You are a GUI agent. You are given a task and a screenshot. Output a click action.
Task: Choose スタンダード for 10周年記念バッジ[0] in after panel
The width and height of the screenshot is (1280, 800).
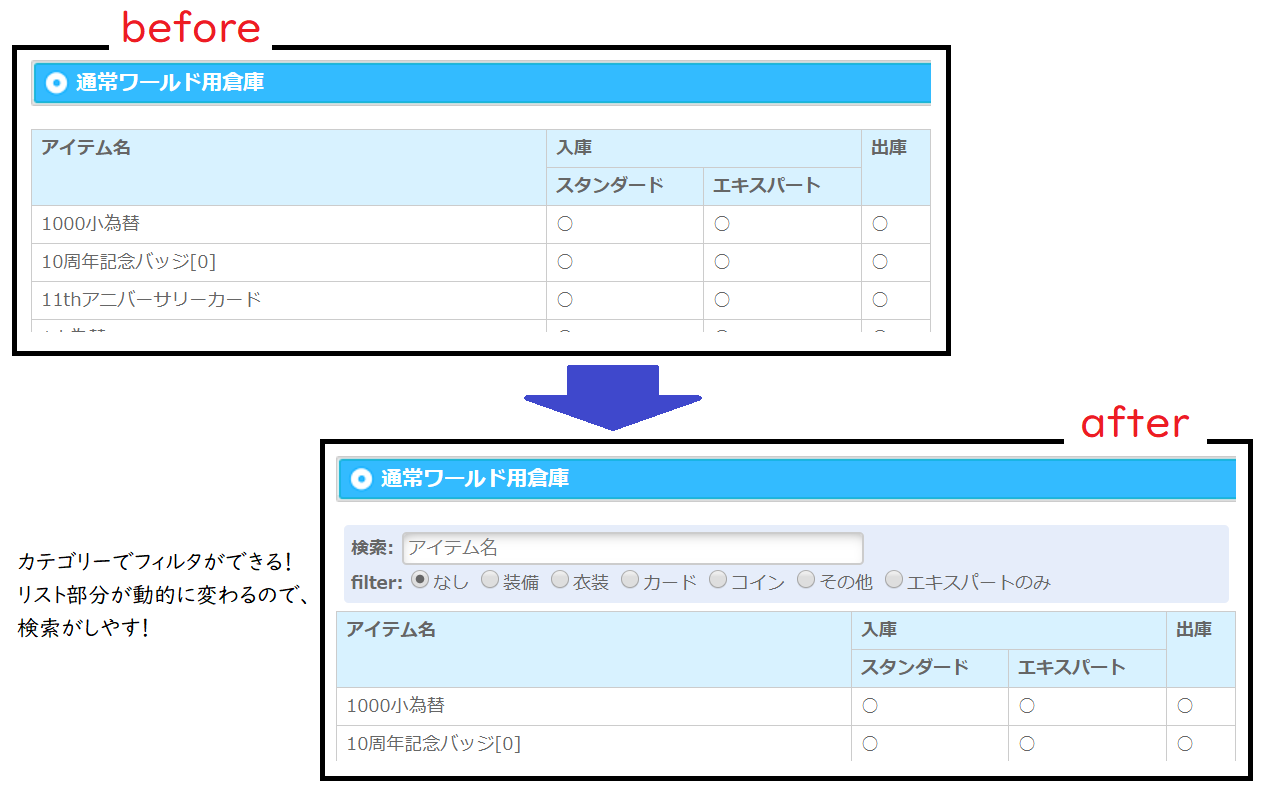pos(870,744)
